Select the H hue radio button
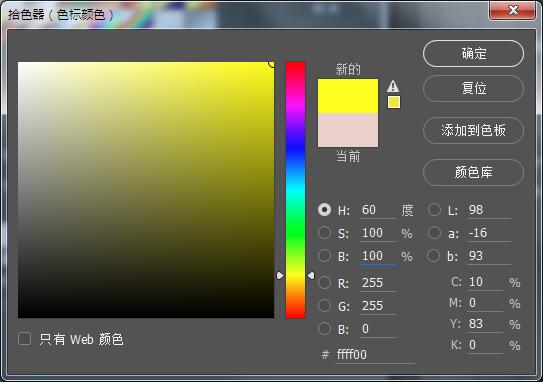 [x=324, y=210]
